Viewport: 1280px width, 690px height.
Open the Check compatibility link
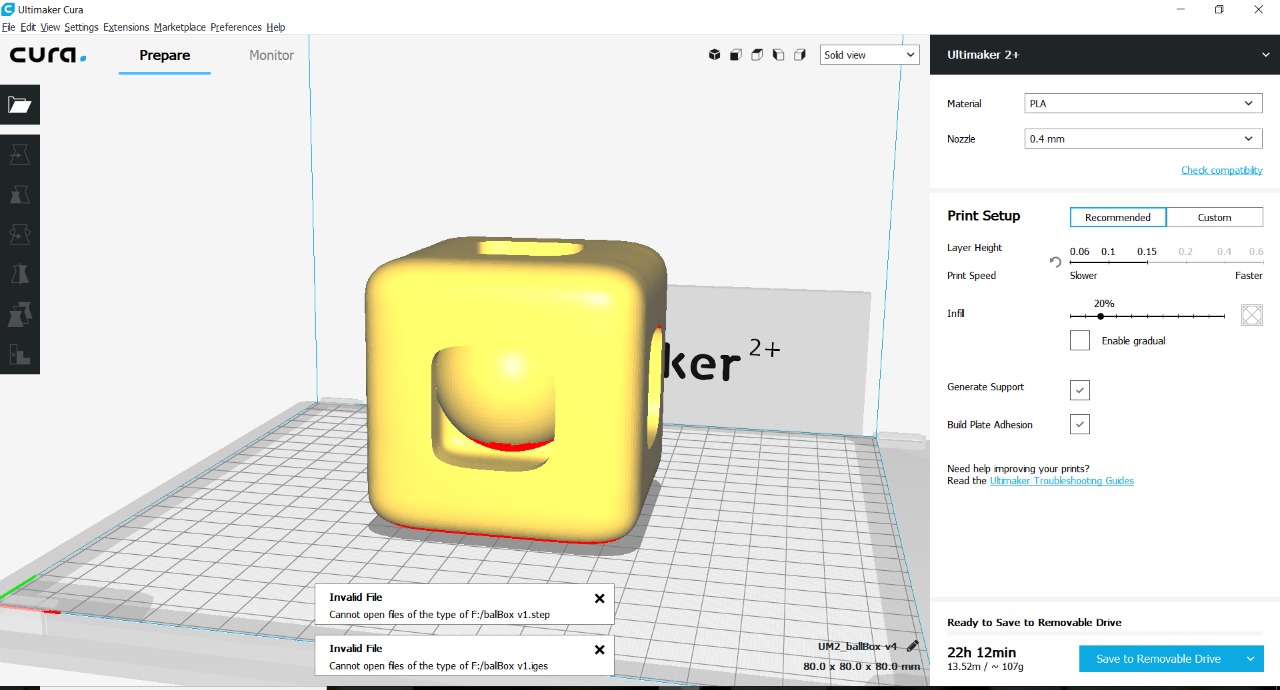pyautogui.click(x=1221, y=170)
